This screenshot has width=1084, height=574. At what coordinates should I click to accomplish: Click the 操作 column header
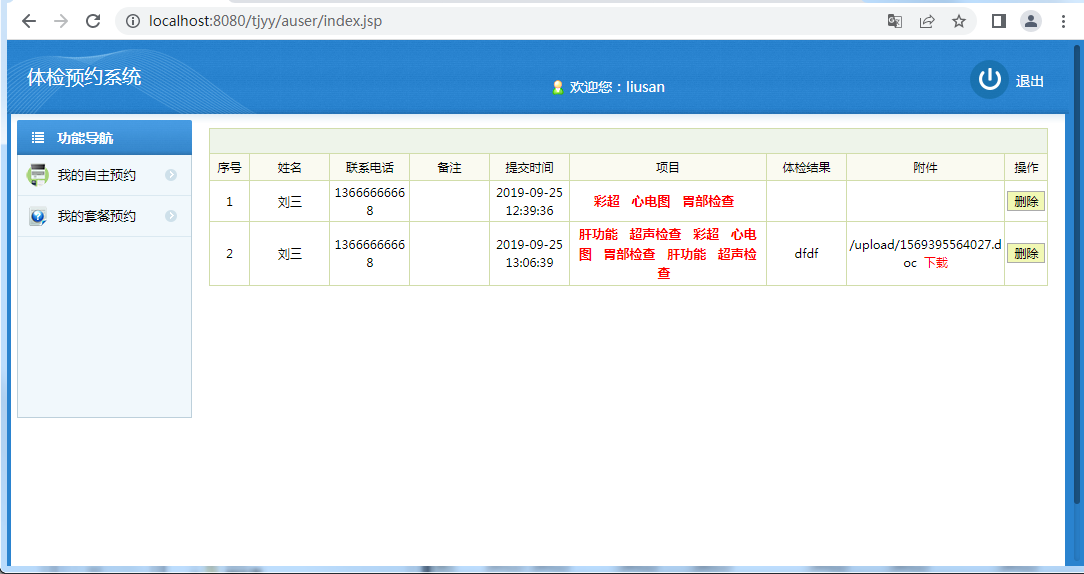coord(1026,167)
